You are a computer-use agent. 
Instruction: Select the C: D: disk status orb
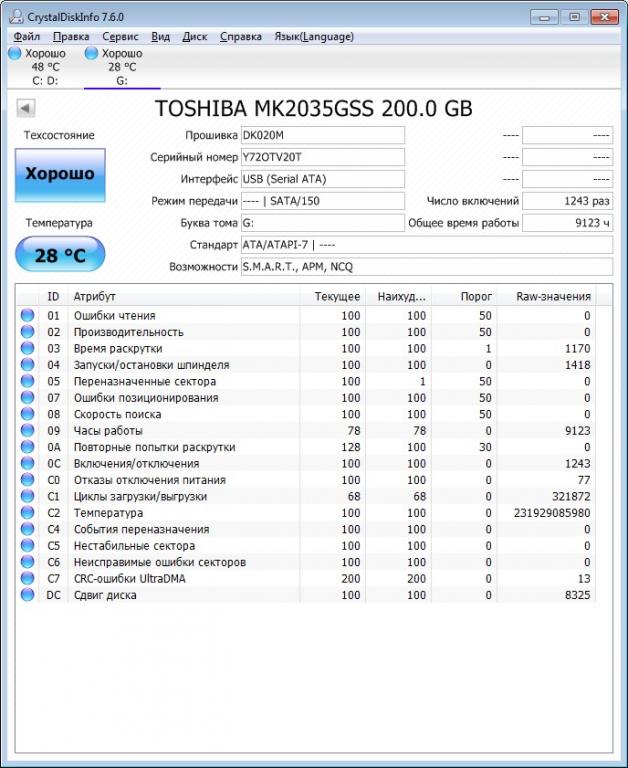coord(15,53)
